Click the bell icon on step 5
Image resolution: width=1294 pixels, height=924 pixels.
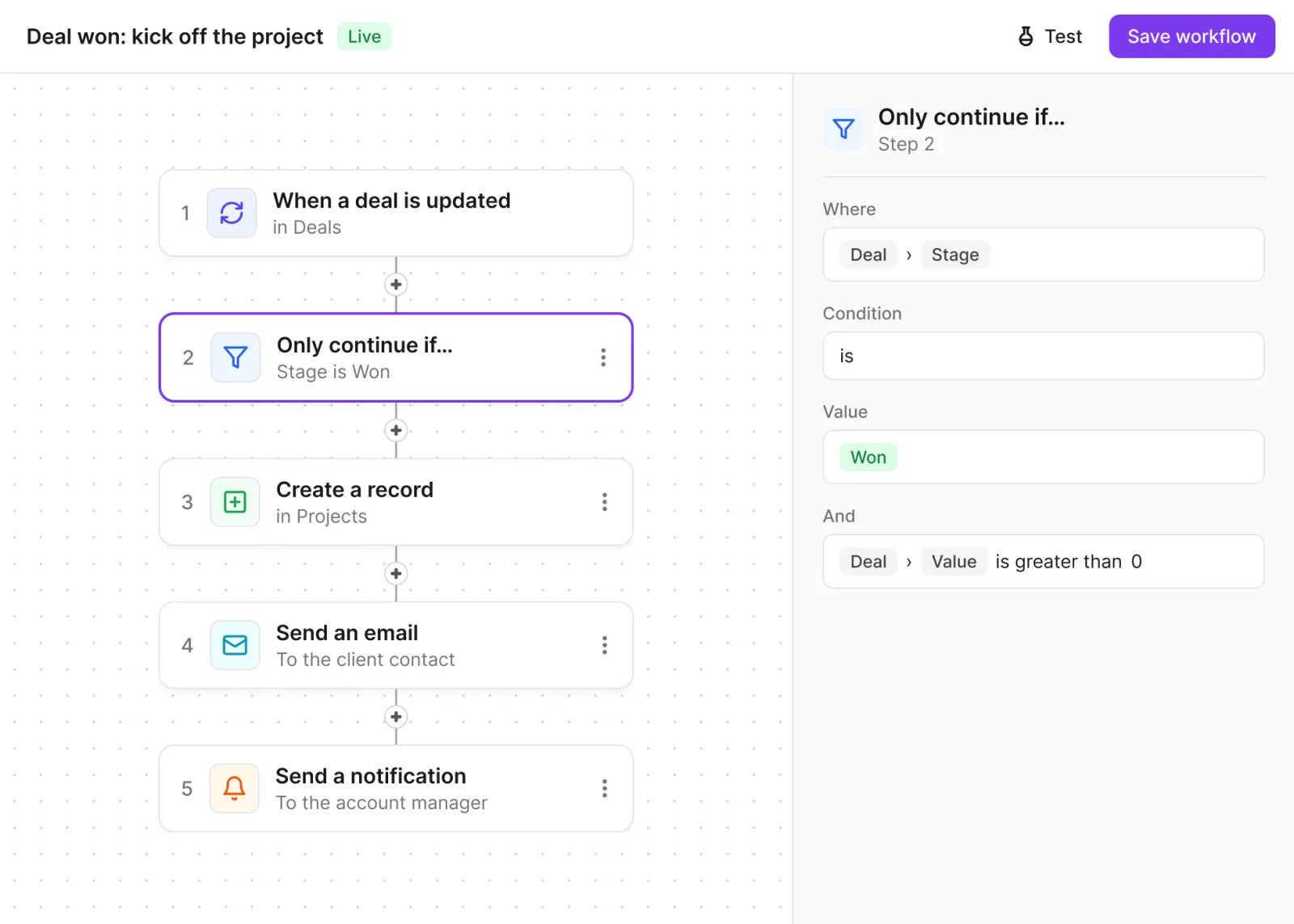pyautogui.click(x=235, y=788)
